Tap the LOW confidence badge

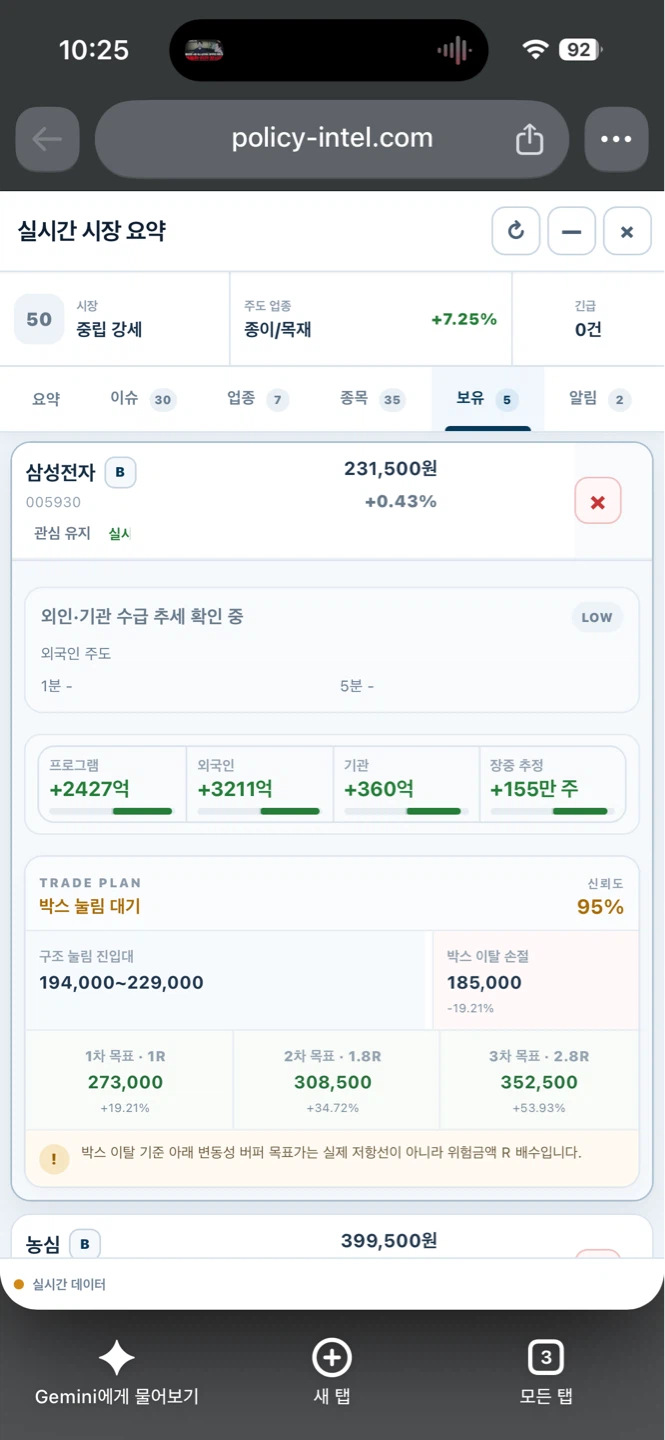click(597, 617)
